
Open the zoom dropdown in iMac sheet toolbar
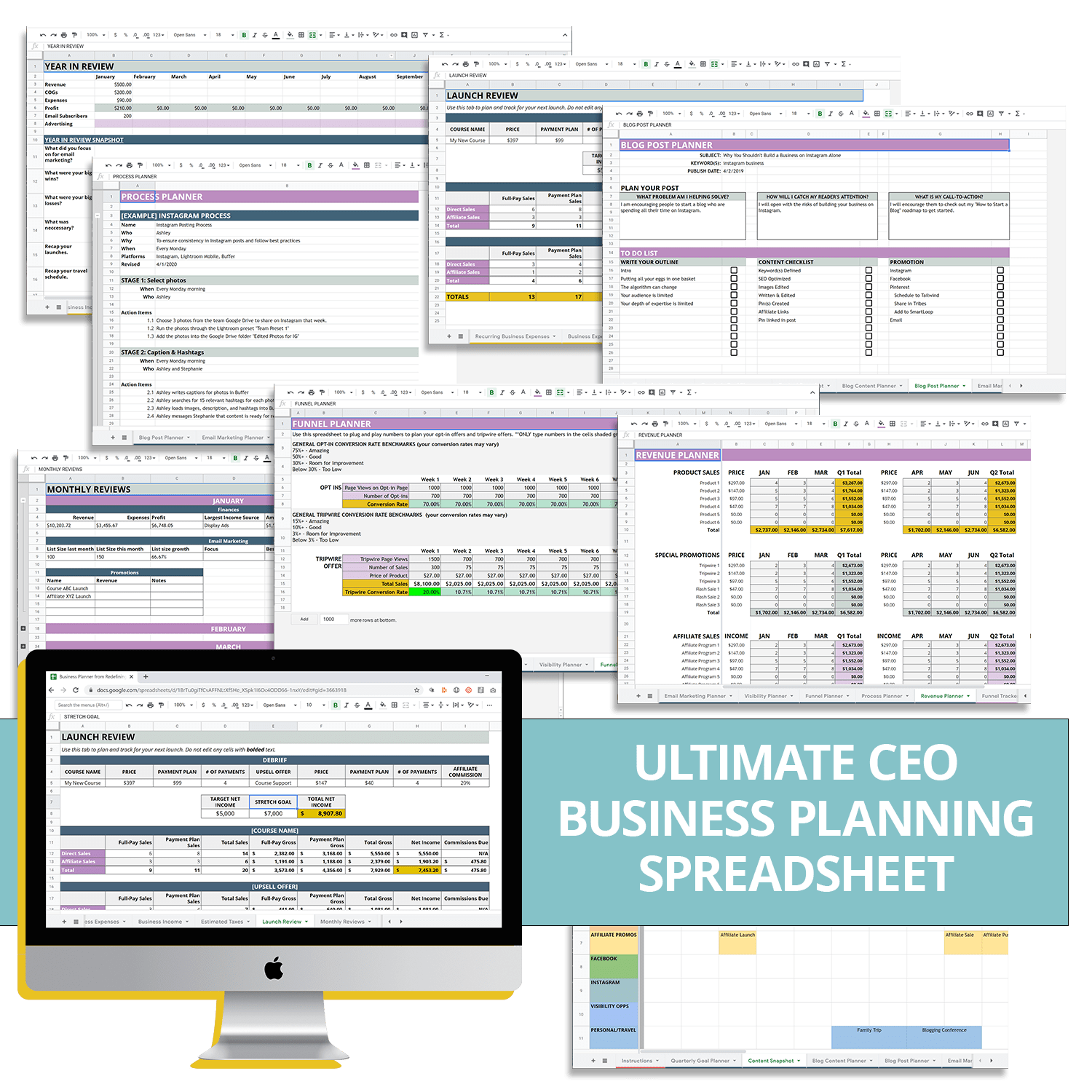click(183, 705)
